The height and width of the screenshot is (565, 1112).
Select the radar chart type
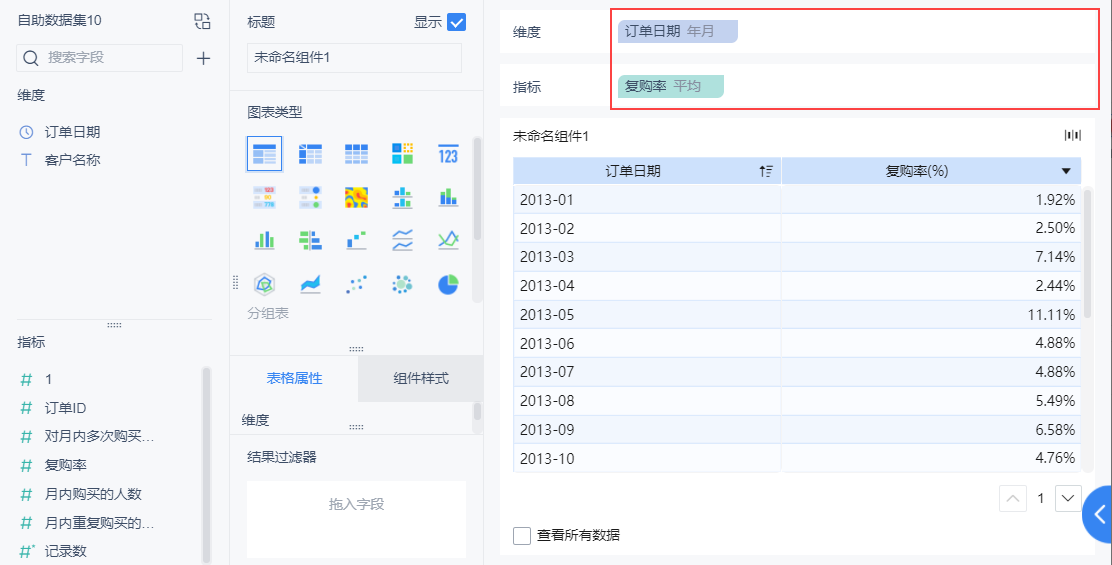tap(265, 284)
